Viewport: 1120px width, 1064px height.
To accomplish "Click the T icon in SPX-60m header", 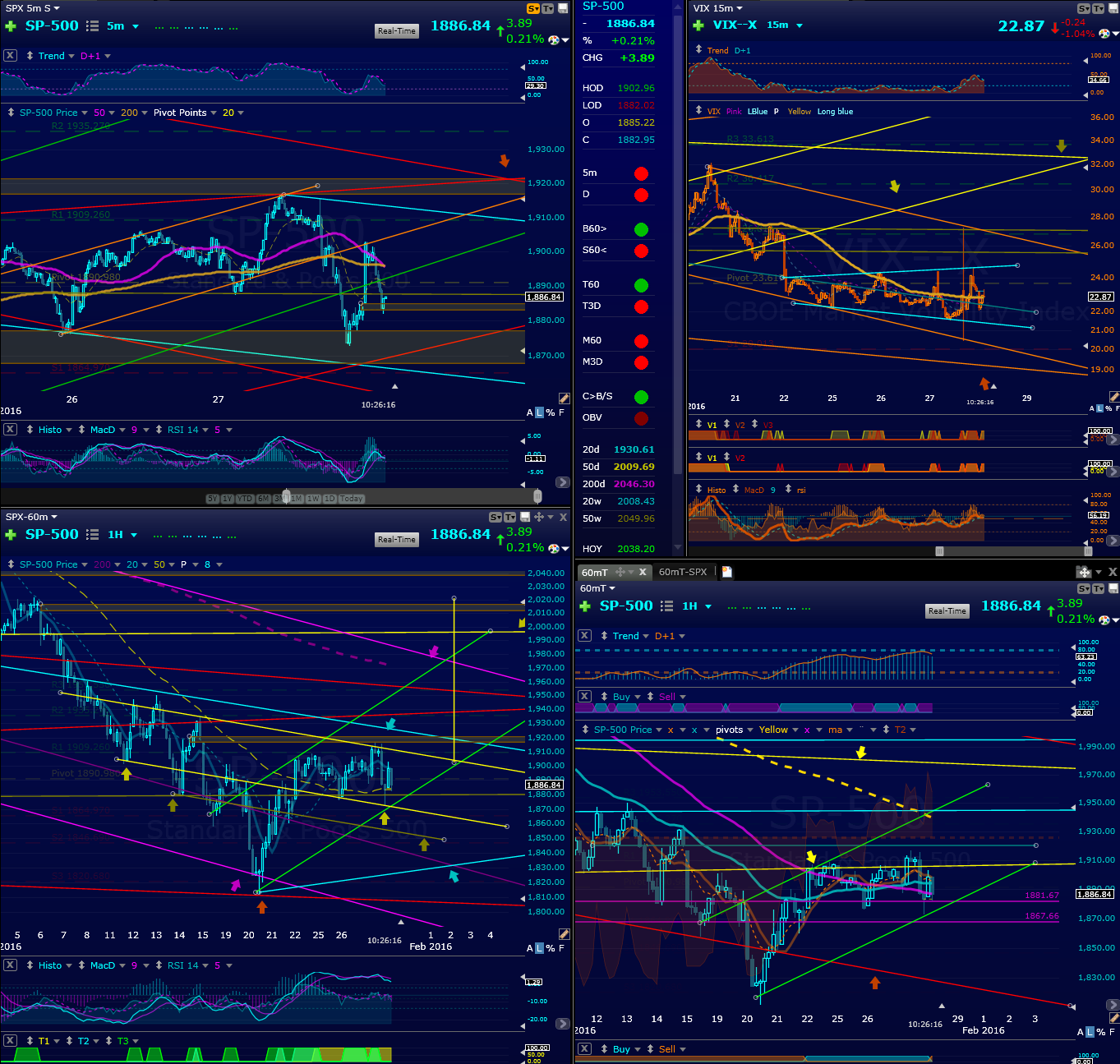I will (x=510, y=517).
